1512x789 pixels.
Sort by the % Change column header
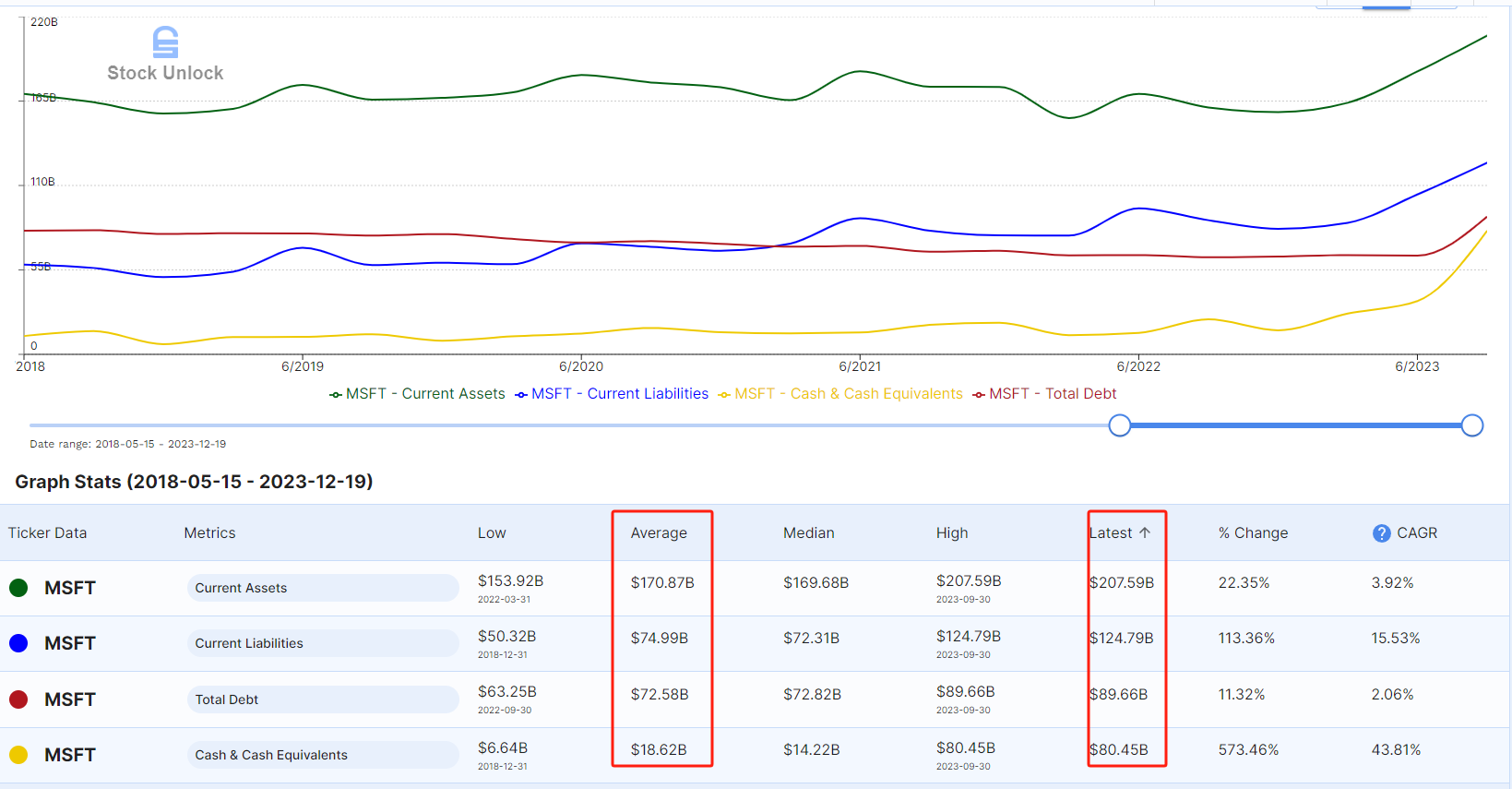(x=1253, y=533)
